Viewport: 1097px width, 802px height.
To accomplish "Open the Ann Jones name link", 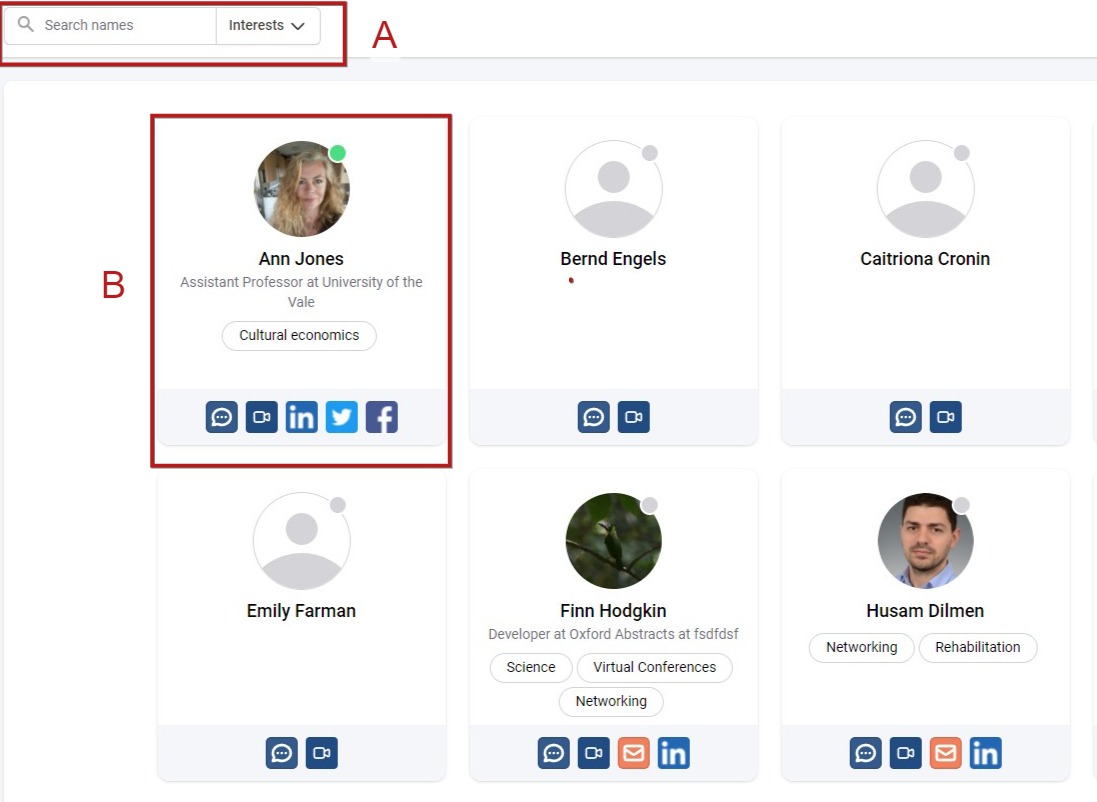I will (301, 259).
